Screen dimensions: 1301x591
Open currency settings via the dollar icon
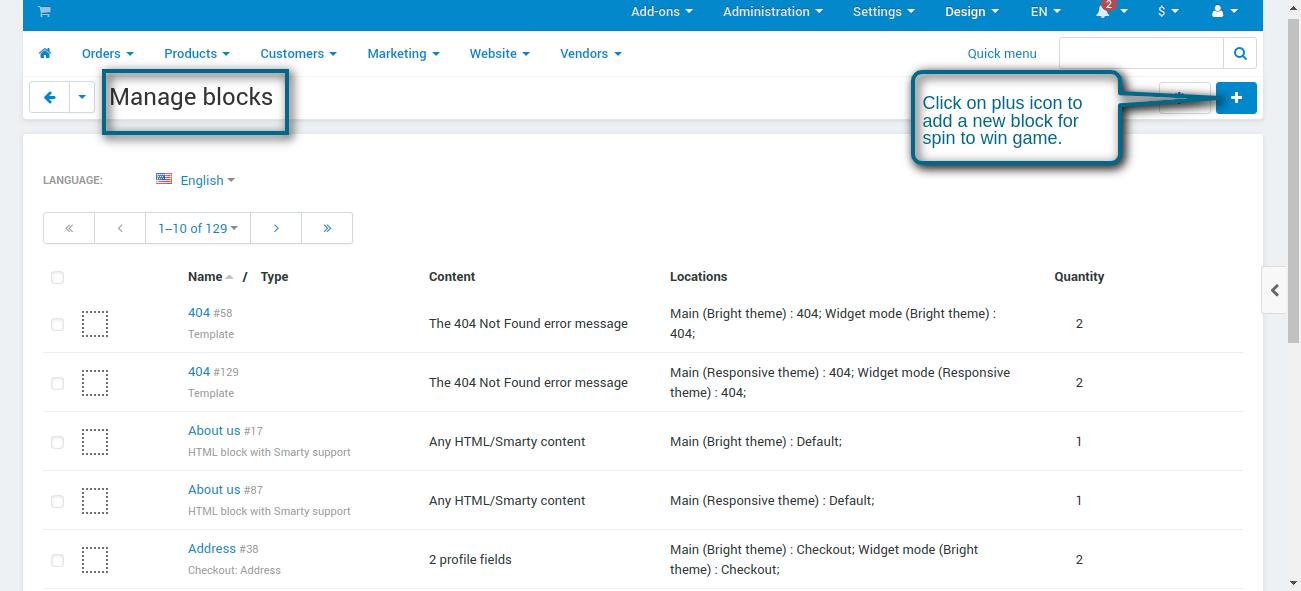tap(1161, 13)
